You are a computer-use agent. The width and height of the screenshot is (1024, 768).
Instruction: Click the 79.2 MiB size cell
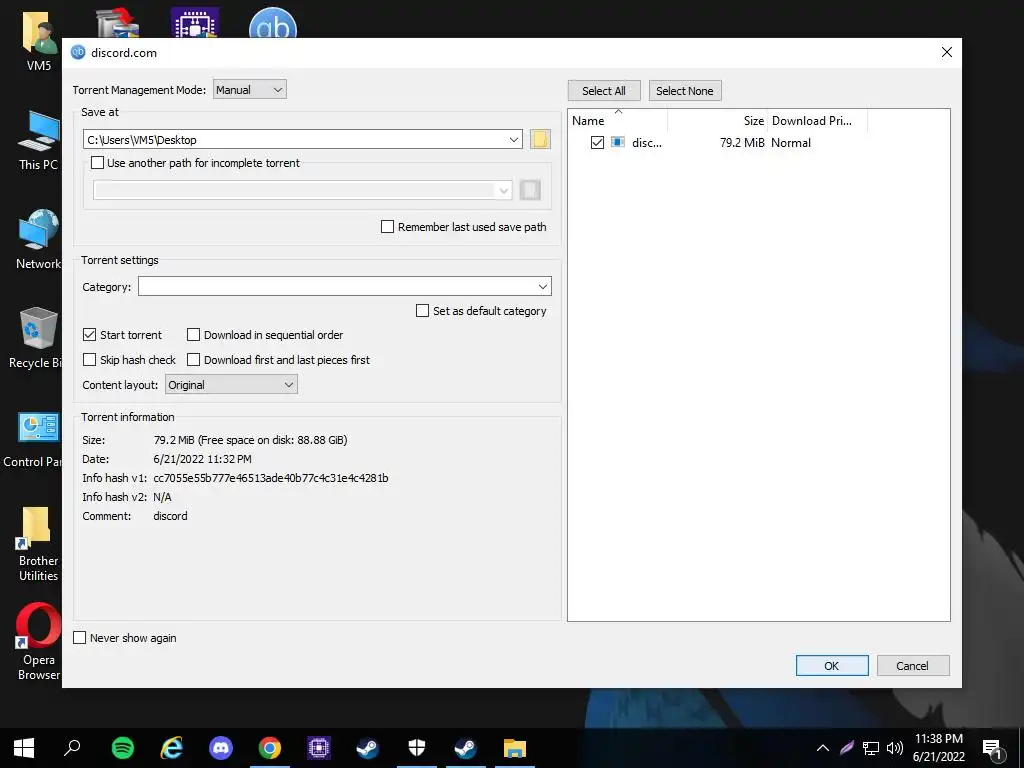click(742, 142)
